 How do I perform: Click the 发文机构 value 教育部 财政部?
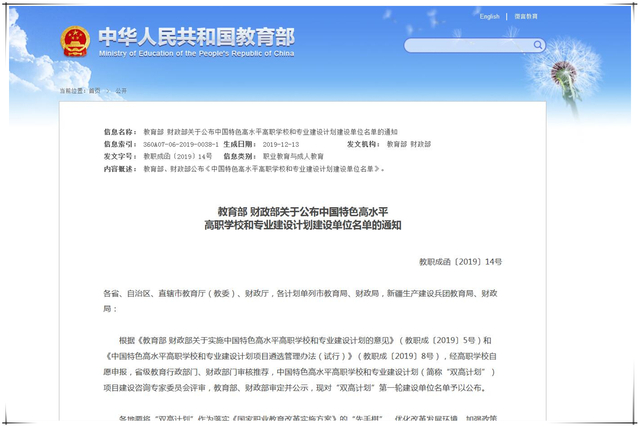410,144
